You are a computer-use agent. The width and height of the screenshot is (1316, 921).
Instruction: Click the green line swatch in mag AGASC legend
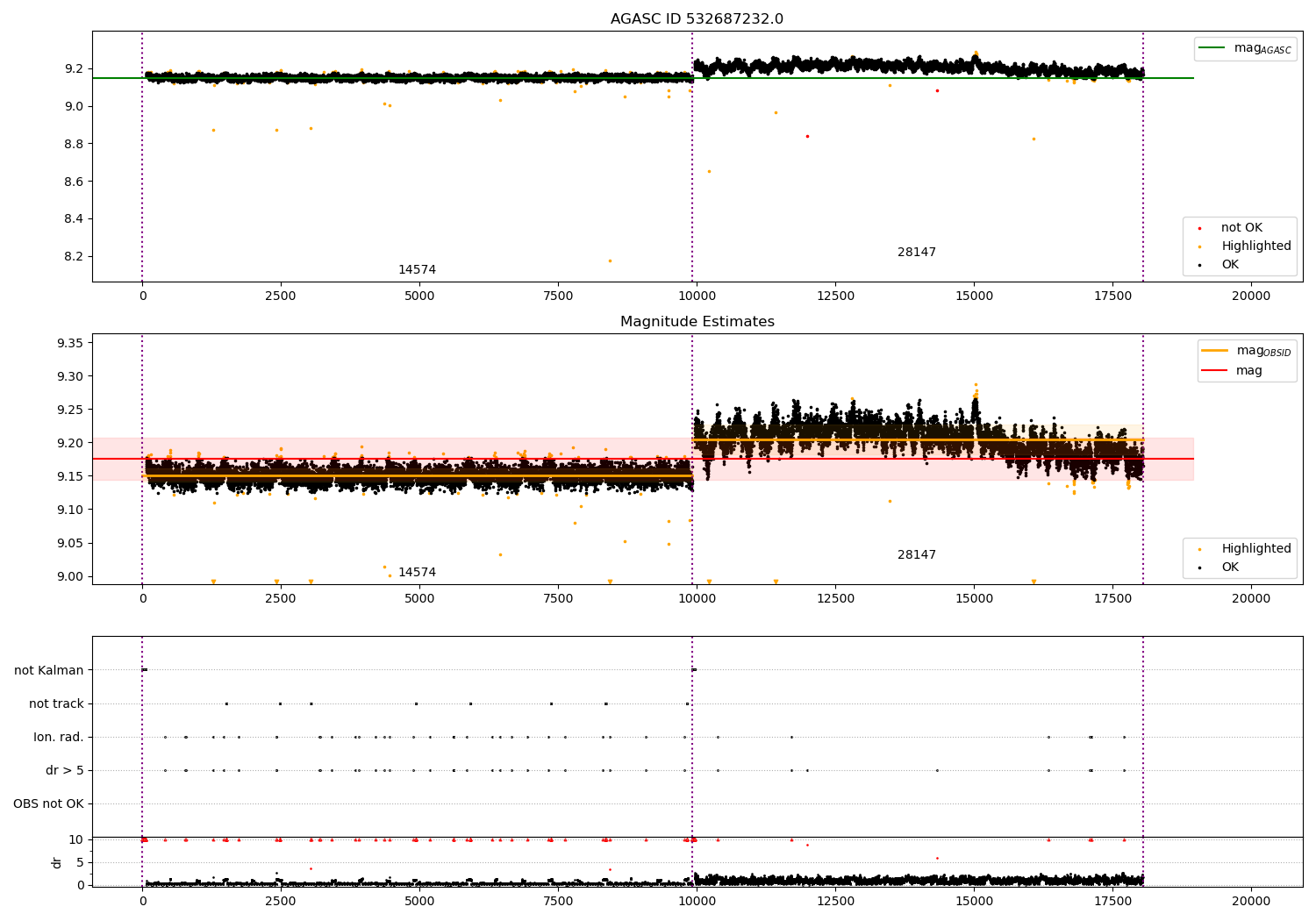[1212, 48]
